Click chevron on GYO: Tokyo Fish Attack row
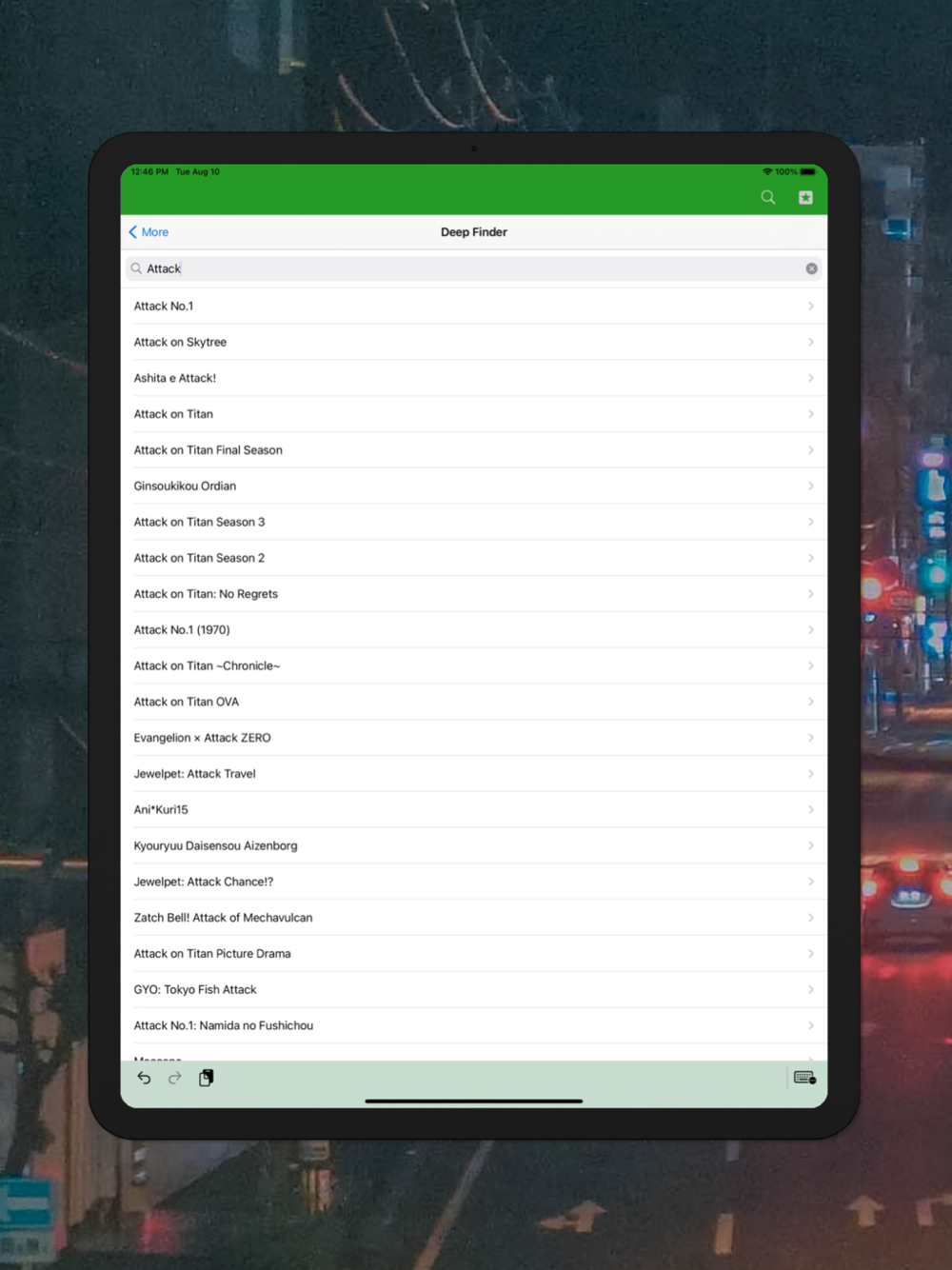The image size is (952, 1270). [x=811, y=990]
